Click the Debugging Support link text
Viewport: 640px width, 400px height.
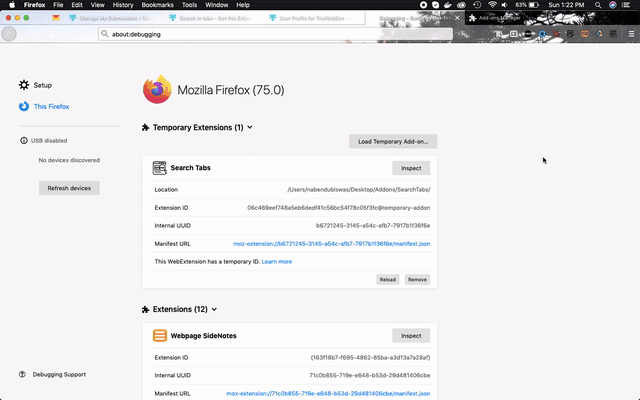[x=59, y=374]
